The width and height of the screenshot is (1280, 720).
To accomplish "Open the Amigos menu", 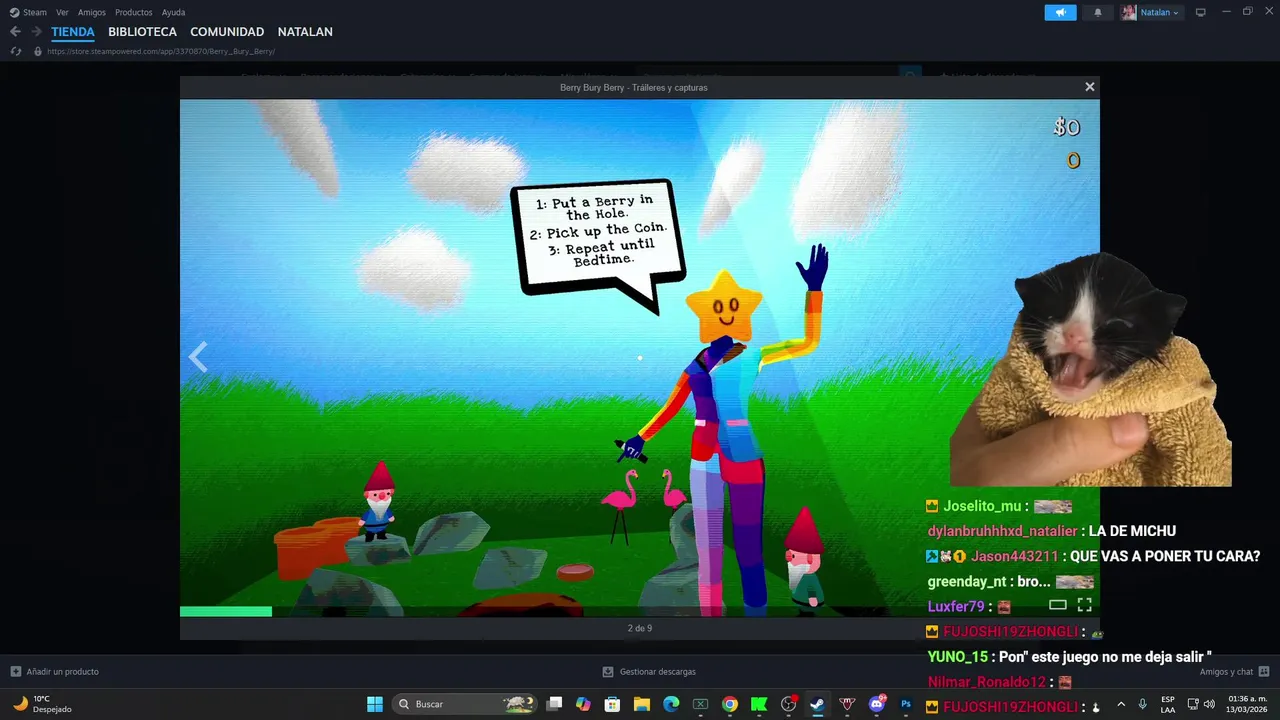I will tap(92, 12).
